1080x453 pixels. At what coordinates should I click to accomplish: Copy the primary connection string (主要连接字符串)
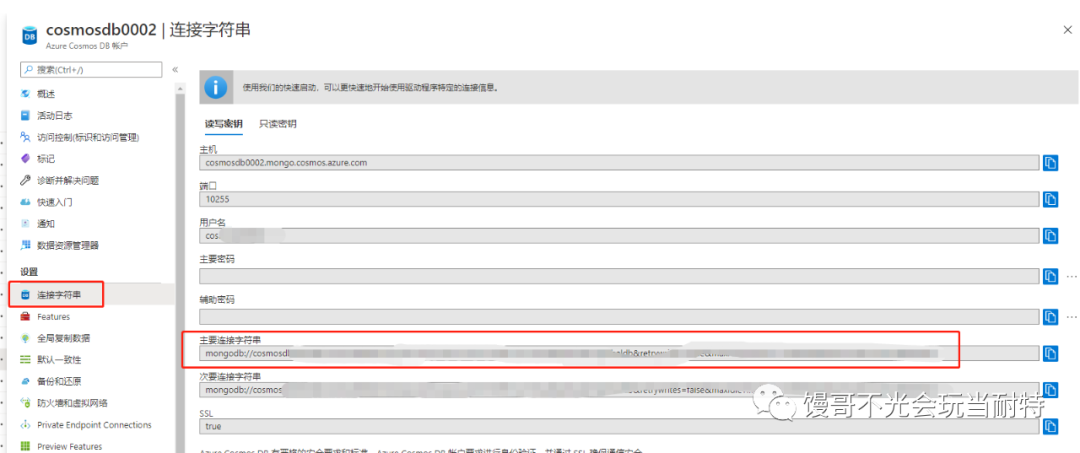coord(1050,353)
